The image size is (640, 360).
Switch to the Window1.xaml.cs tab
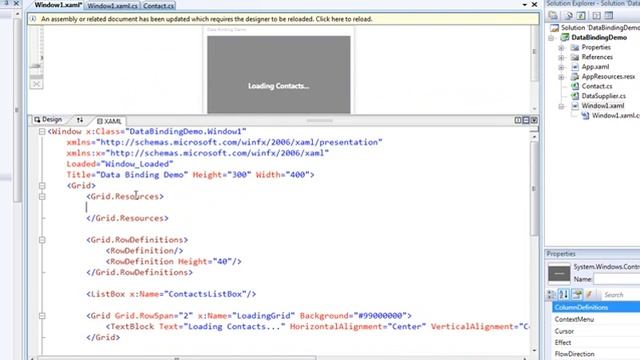(113, 6)
